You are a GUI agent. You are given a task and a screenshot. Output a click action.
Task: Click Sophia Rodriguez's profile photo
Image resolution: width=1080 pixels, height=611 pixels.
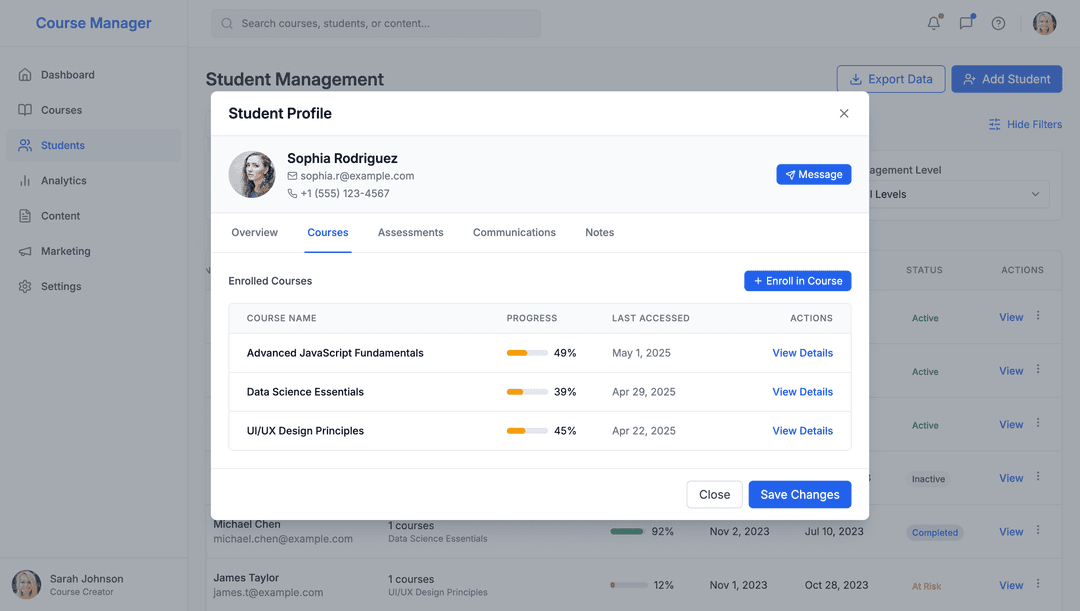tap(252, 175)
